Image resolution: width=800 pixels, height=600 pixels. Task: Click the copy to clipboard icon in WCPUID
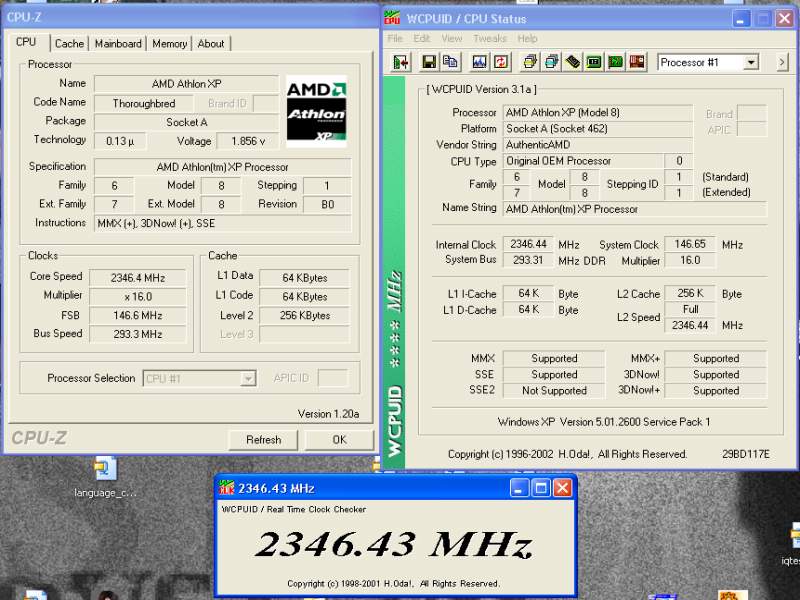(x=450, y=62)
